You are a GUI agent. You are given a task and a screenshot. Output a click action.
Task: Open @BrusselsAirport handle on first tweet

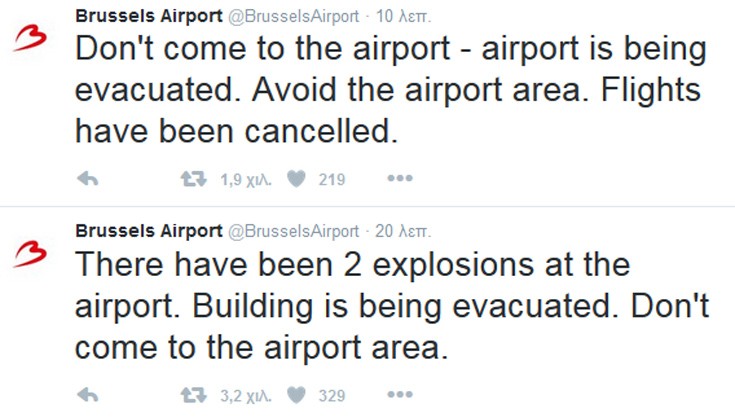(x=293, y=16)
